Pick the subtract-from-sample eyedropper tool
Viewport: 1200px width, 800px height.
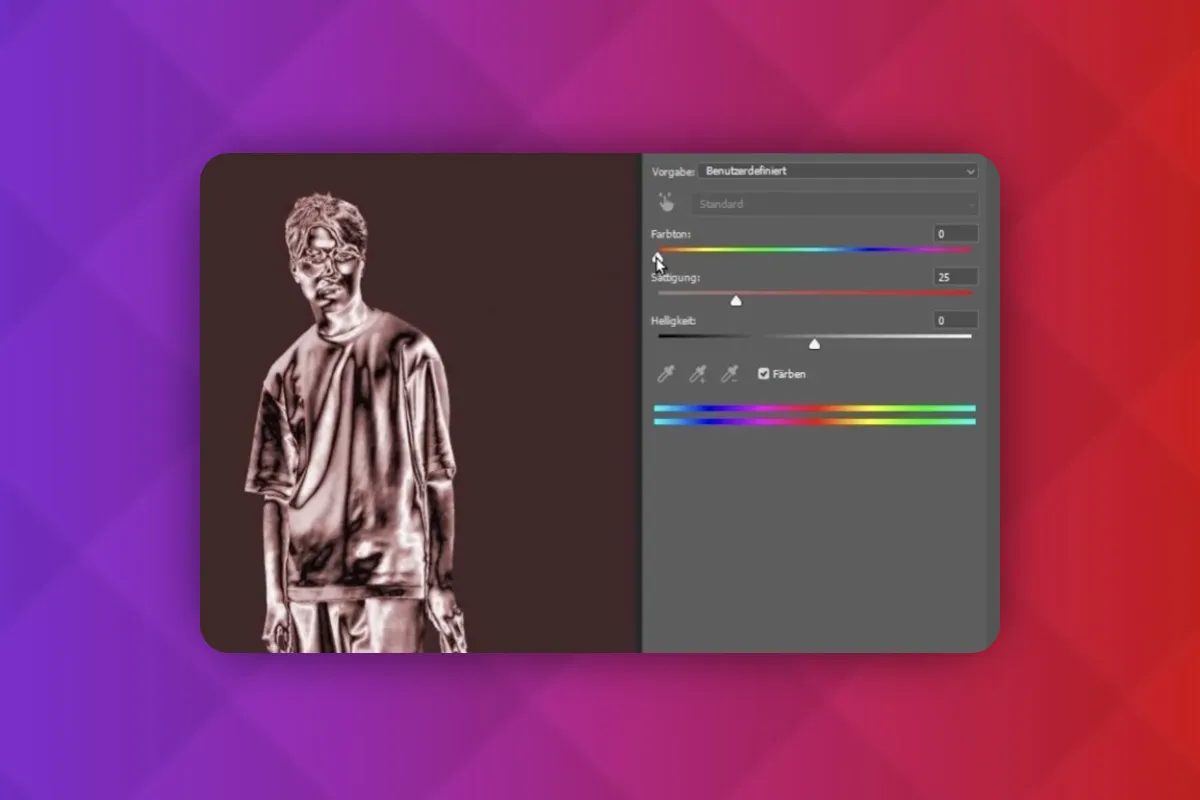(x=730, y=374)
